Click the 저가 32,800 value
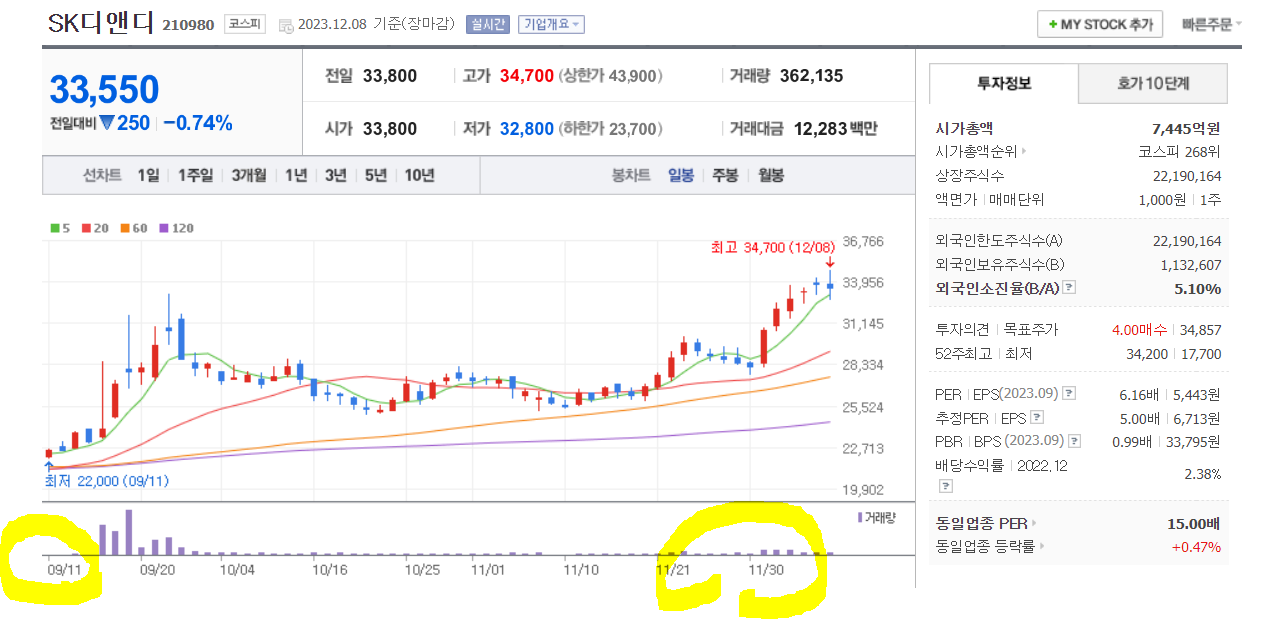Image resolution: width=1282 pixels, height=619 pixels. tap(526, 129)
